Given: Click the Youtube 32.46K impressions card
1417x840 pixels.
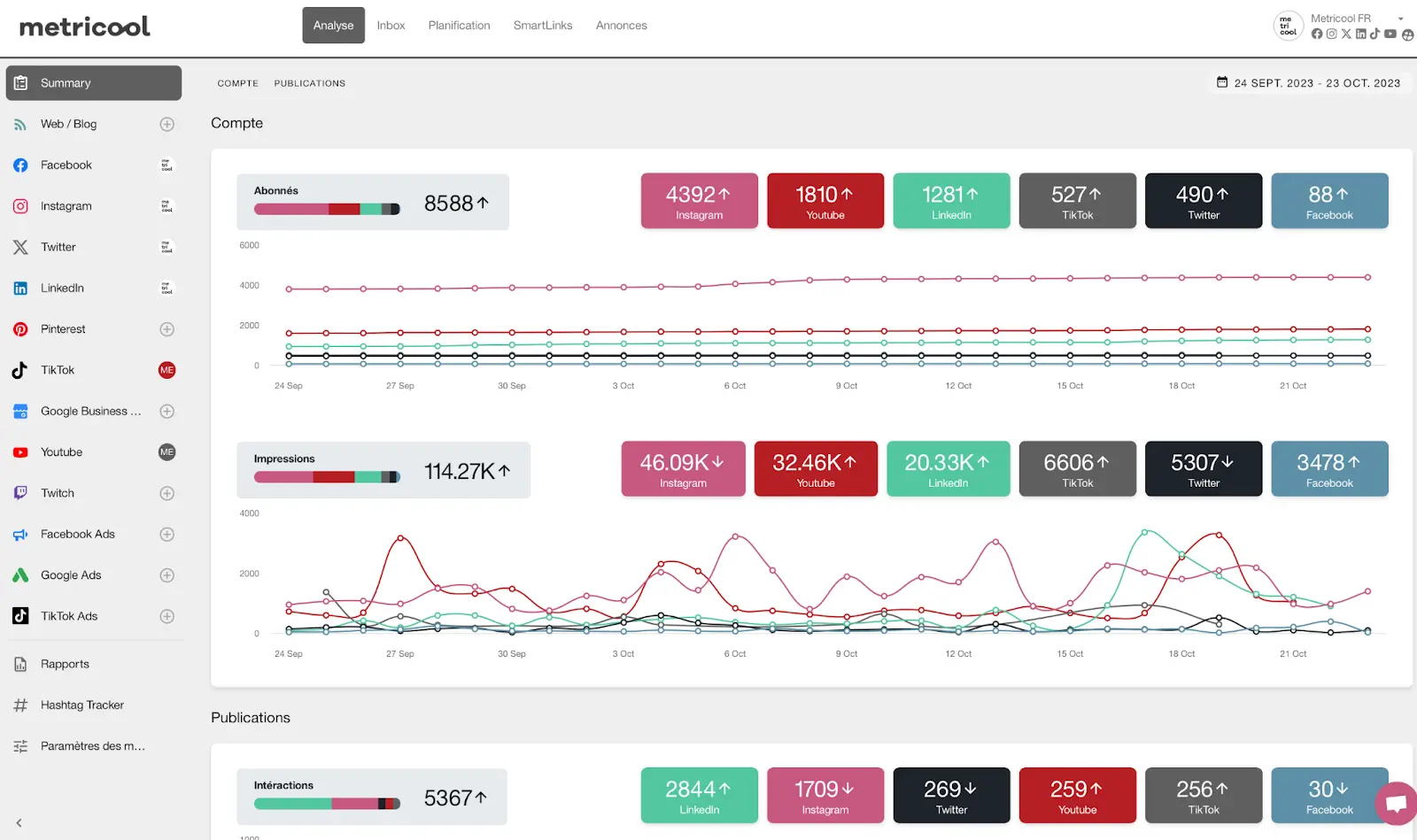Looking at the screenshot, I should point(816,469).
